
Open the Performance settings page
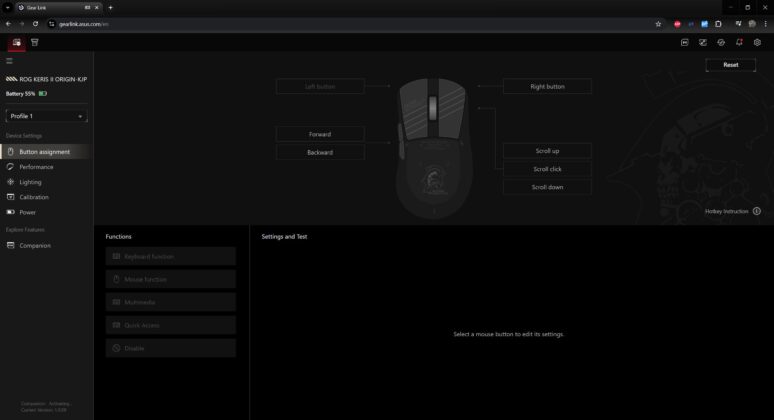[36, 167]
